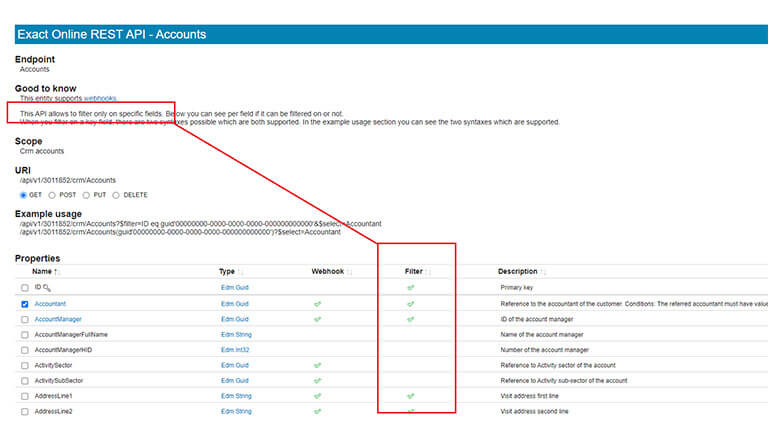Click the 'Primary key' description

pyautogui.click(x=517, y=288)
